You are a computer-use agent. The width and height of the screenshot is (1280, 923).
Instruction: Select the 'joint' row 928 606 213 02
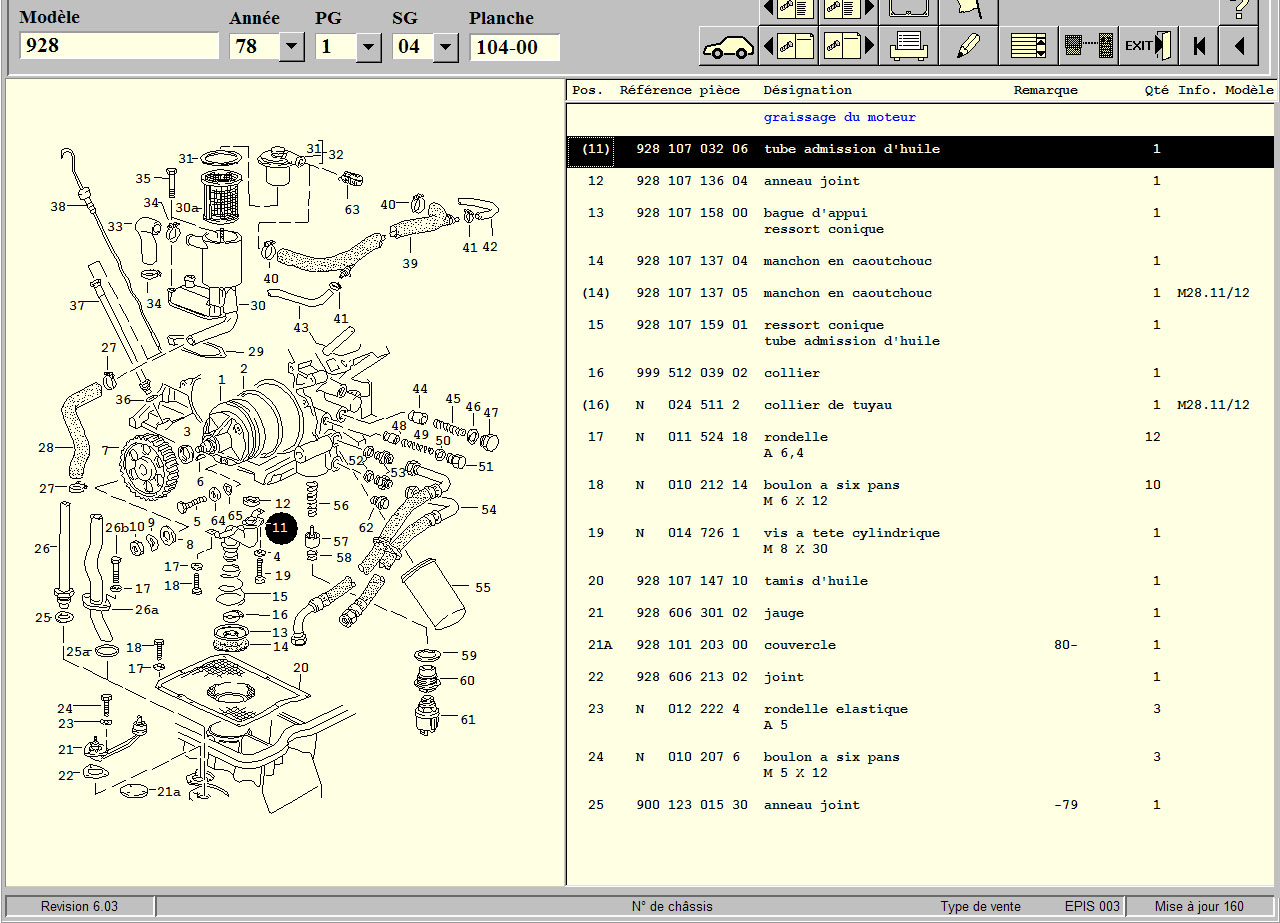point(921,677)
